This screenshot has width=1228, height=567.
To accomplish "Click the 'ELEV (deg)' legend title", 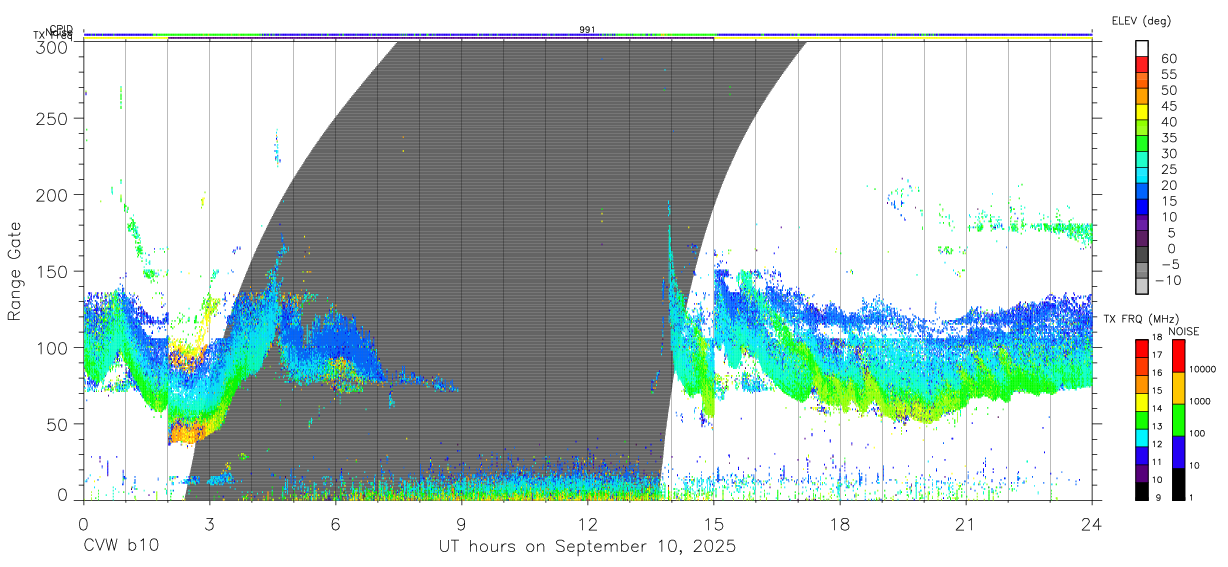I will (1141, 21).
